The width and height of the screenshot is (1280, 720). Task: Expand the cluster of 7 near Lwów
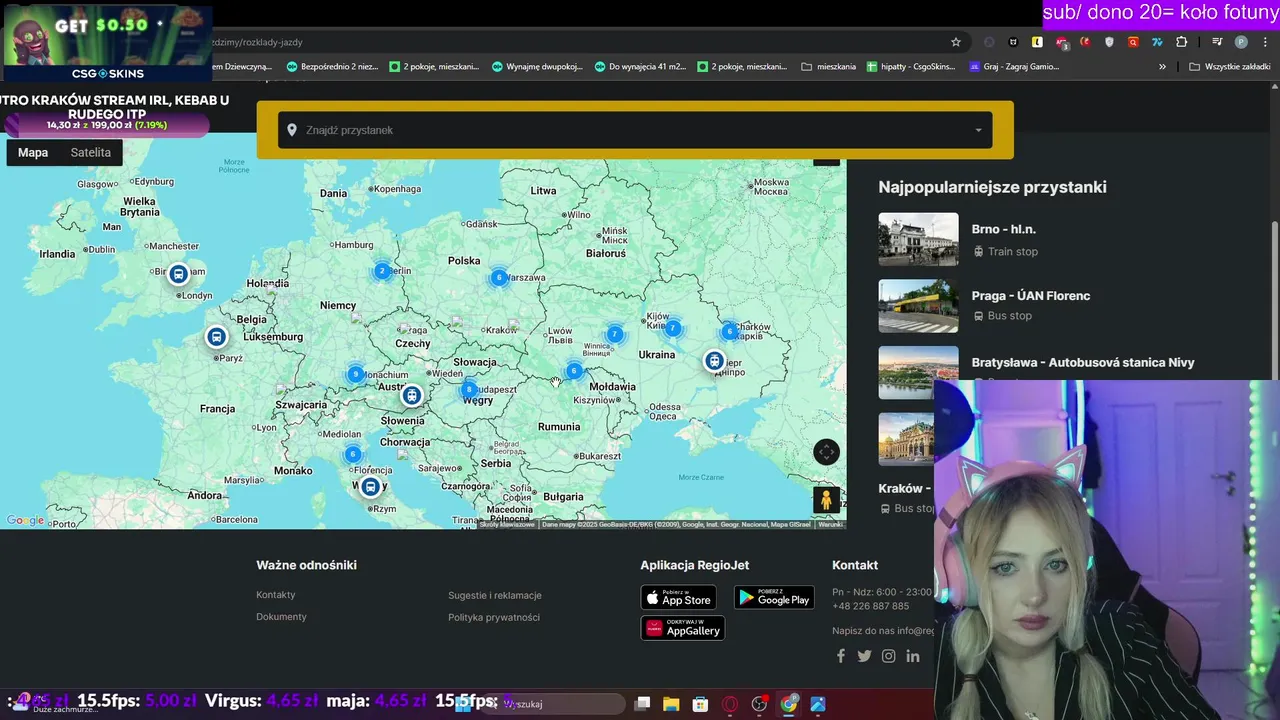point(615,334)
